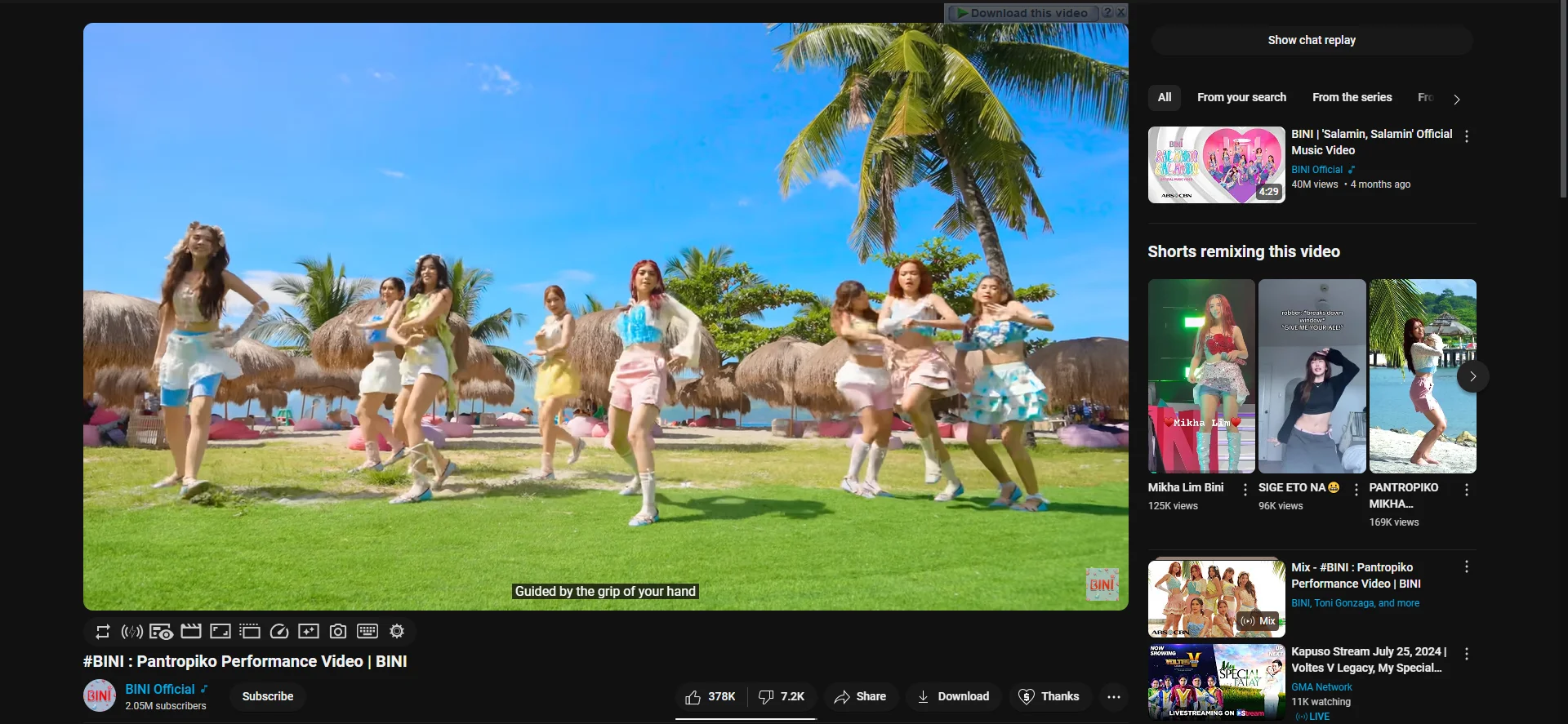
Task: Open options for Mikha Lim Bini short
Action: 1245,490
